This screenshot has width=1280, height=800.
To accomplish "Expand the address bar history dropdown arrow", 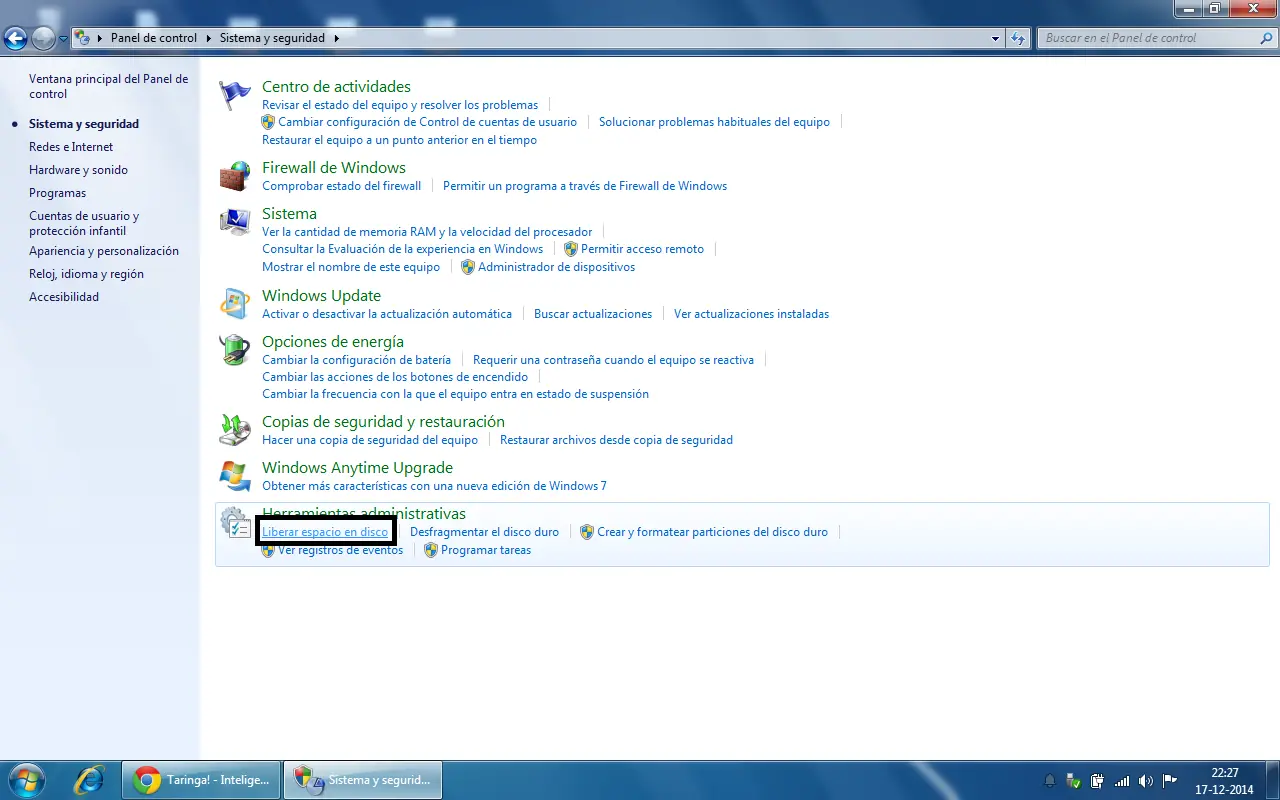I will click(995, 38).
